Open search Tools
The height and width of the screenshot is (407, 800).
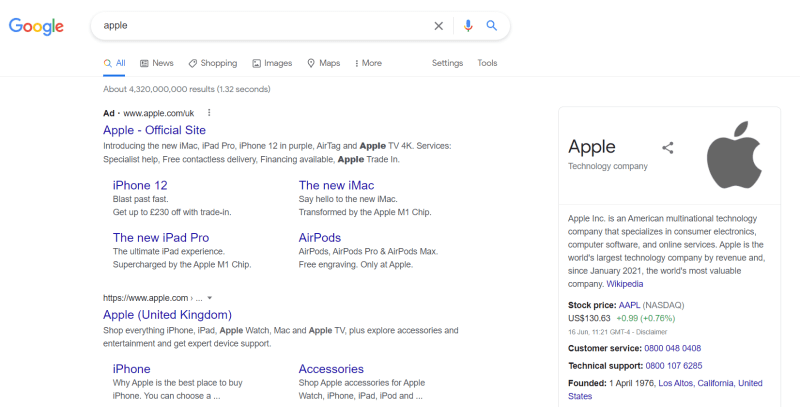click(x=487, y=63)
